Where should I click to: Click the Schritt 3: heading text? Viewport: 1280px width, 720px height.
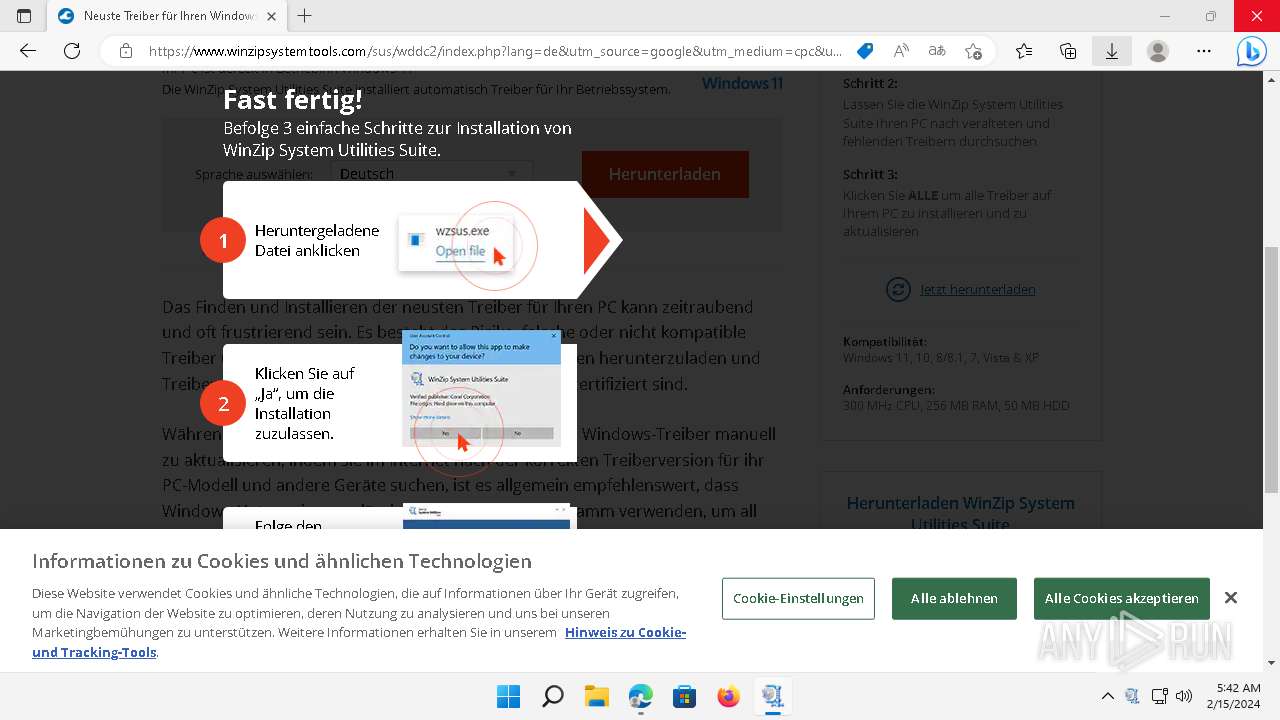tap(870, 174)
